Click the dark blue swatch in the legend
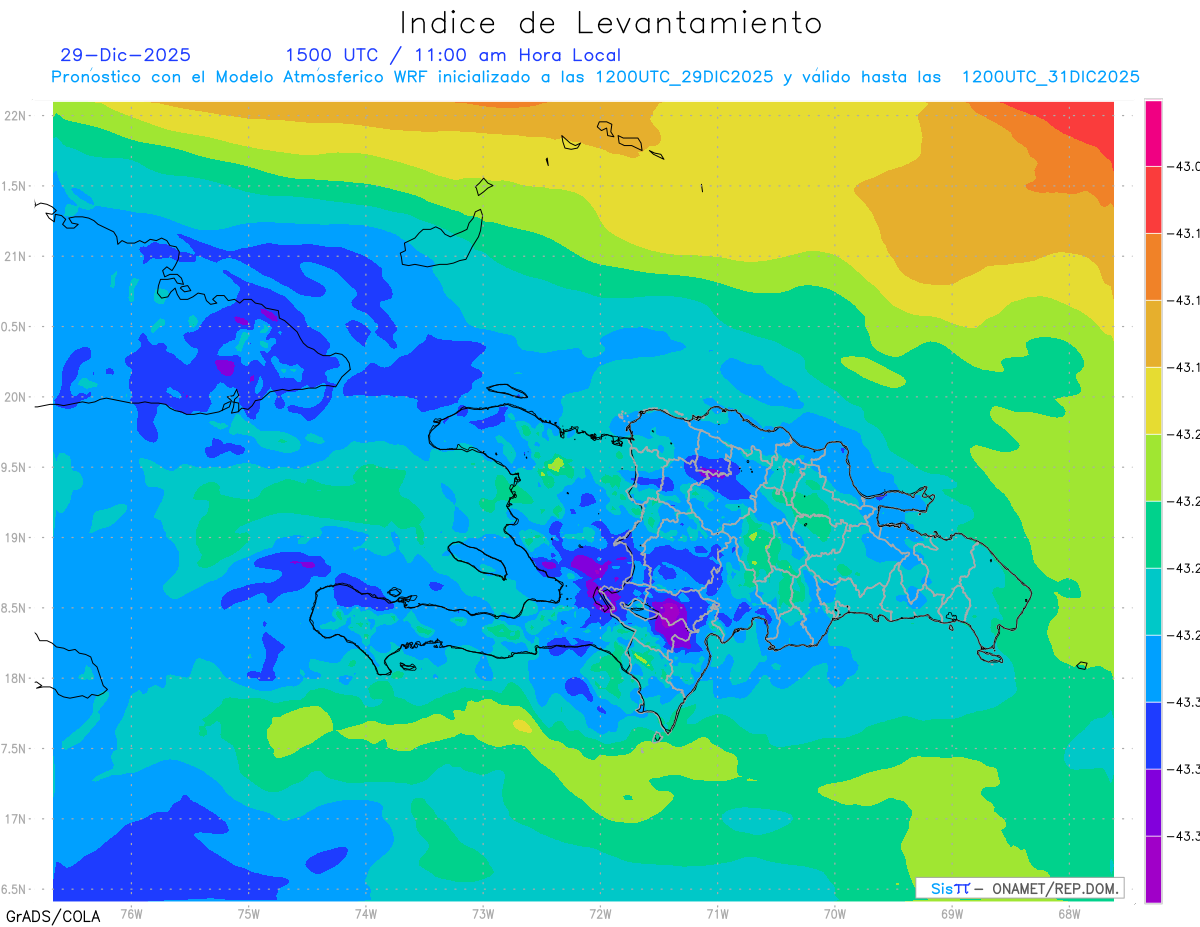 click(x=1153, y=736)
